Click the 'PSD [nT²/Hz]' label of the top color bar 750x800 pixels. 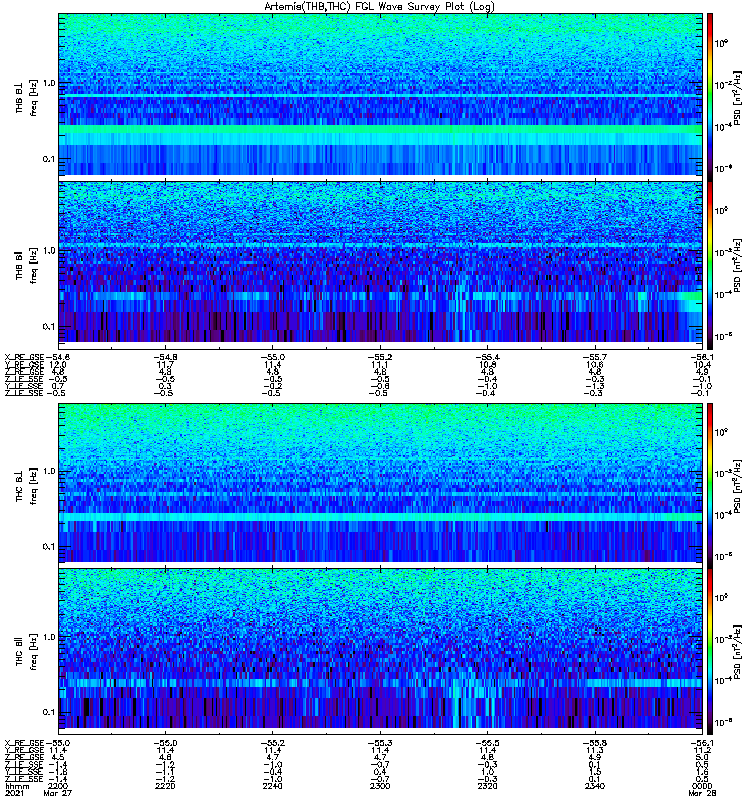[x=738, y=97]
